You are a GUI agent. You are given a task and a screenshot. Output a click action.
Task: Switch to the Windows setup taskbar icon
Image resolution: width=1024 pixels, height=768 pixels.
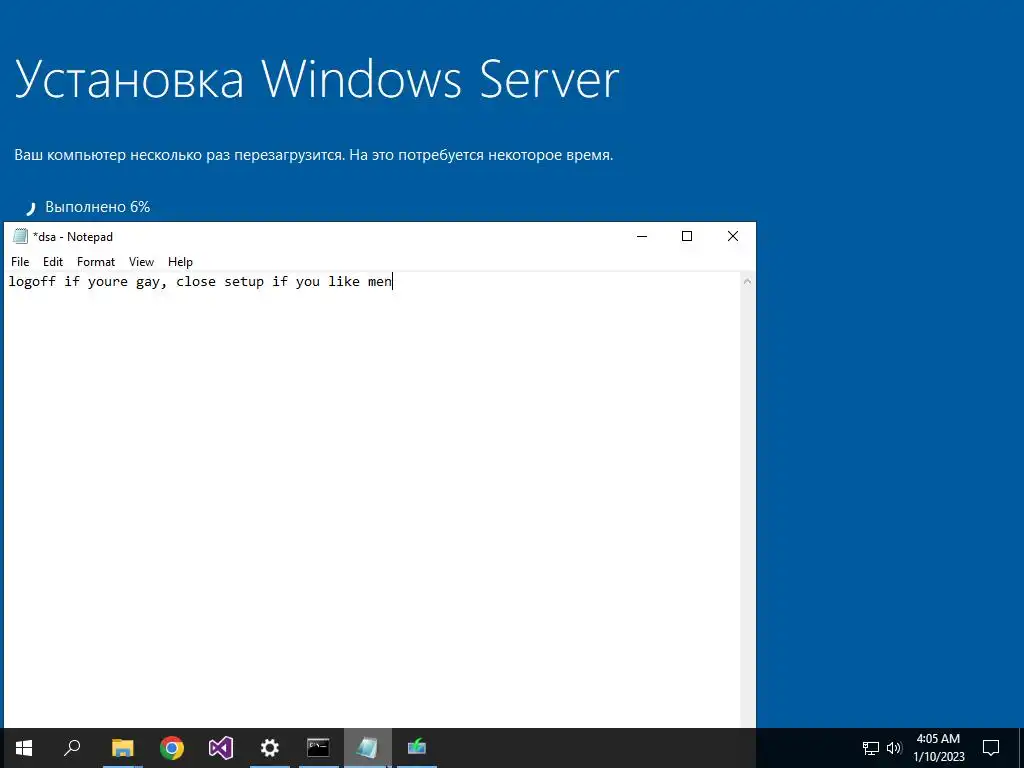click(x=417, y=748)
